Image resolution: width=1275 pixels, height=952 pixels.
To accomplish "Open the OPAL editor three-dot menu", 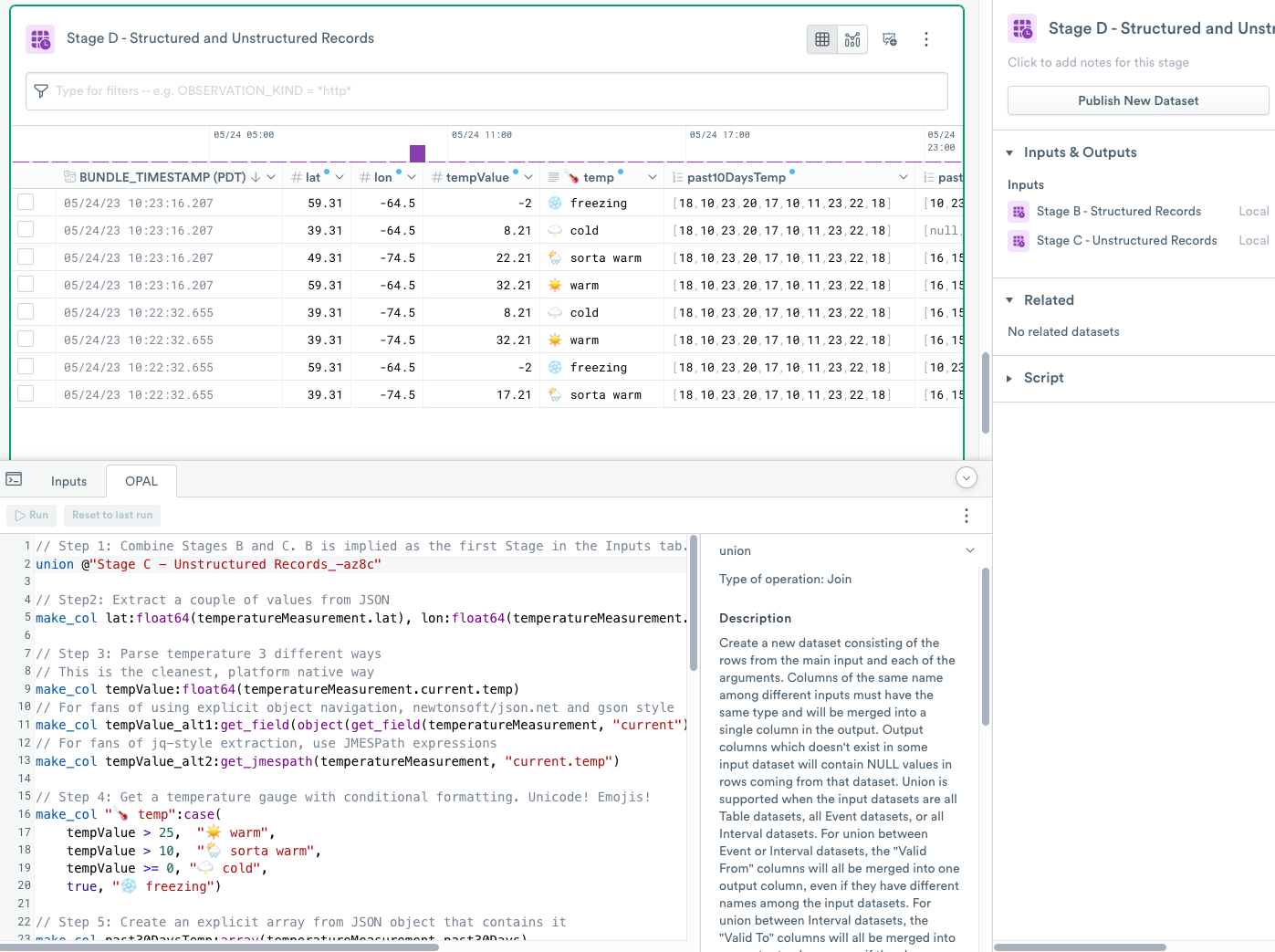I will (x=967, y=516).
